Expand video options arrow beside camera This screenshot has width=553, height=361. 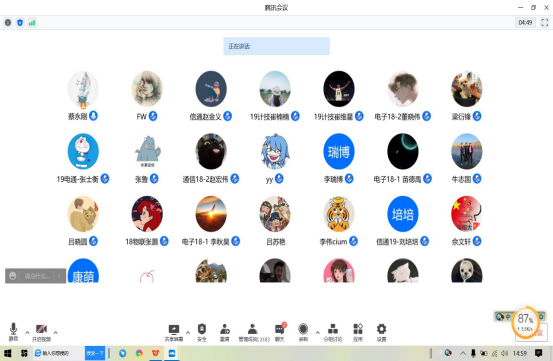pyautogui.click(x=55, y=332)
